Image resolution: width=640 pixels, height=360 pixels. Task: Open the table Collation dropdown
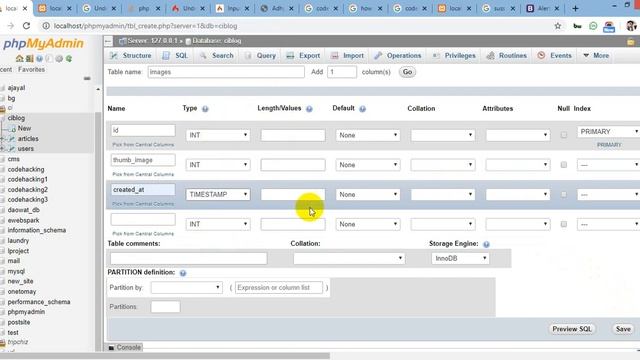(349, 258)
